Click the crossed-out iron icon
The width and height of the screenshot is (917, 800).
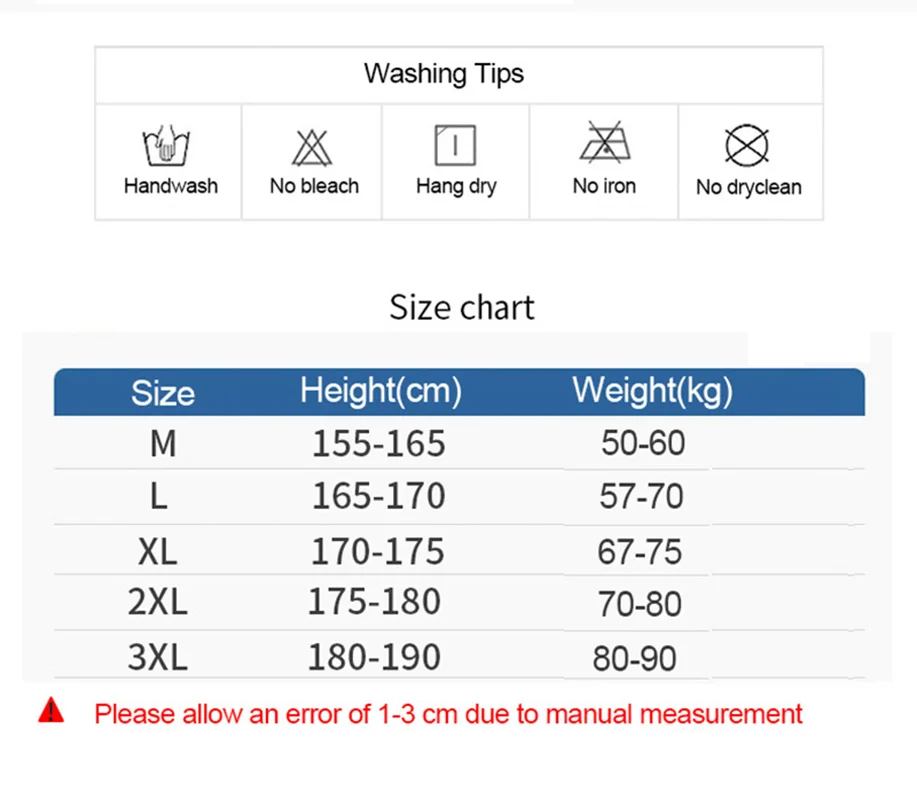(x=604, y=144)
